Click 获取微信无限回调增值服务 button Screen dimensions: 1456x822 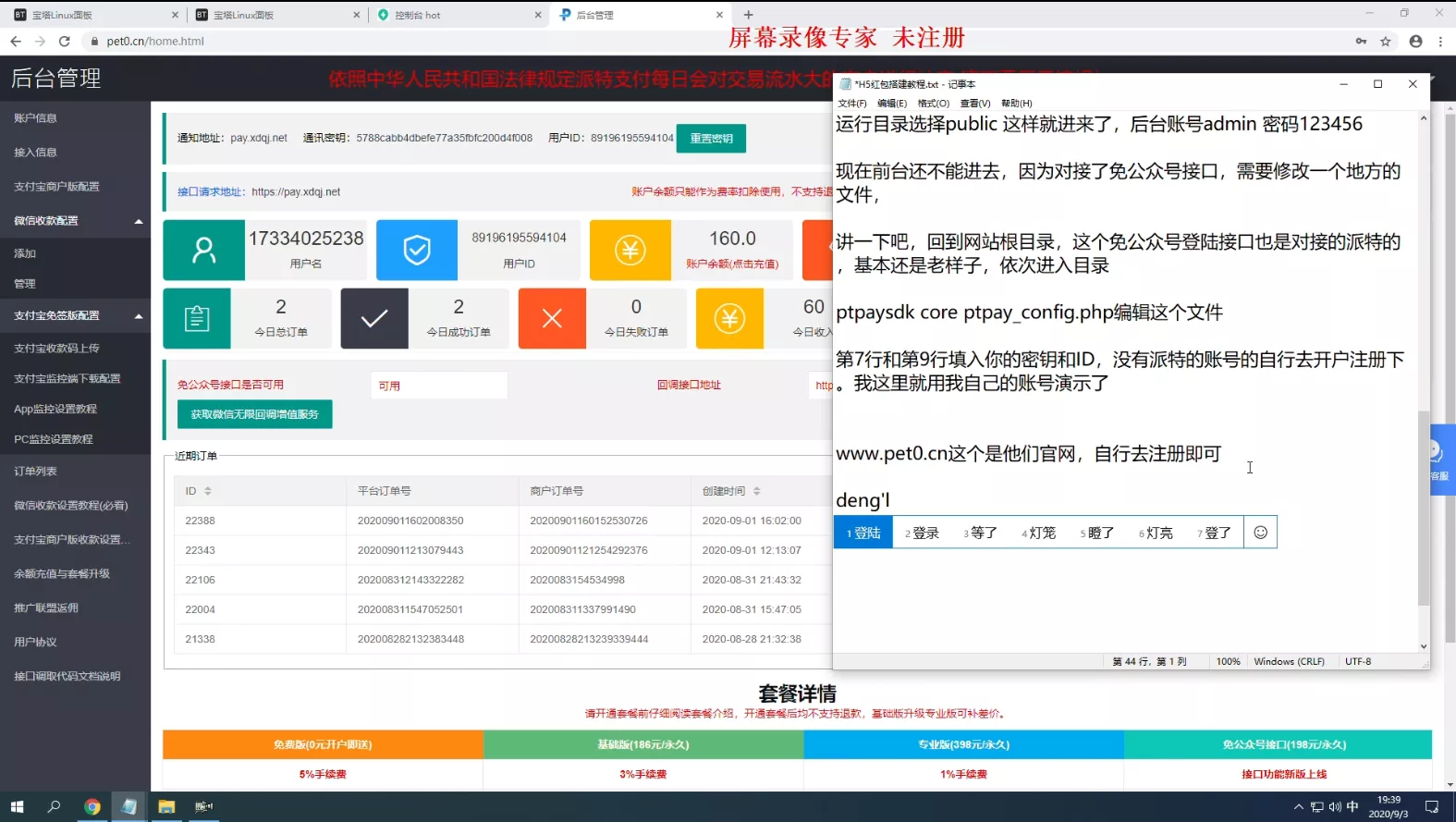[254, 414]
